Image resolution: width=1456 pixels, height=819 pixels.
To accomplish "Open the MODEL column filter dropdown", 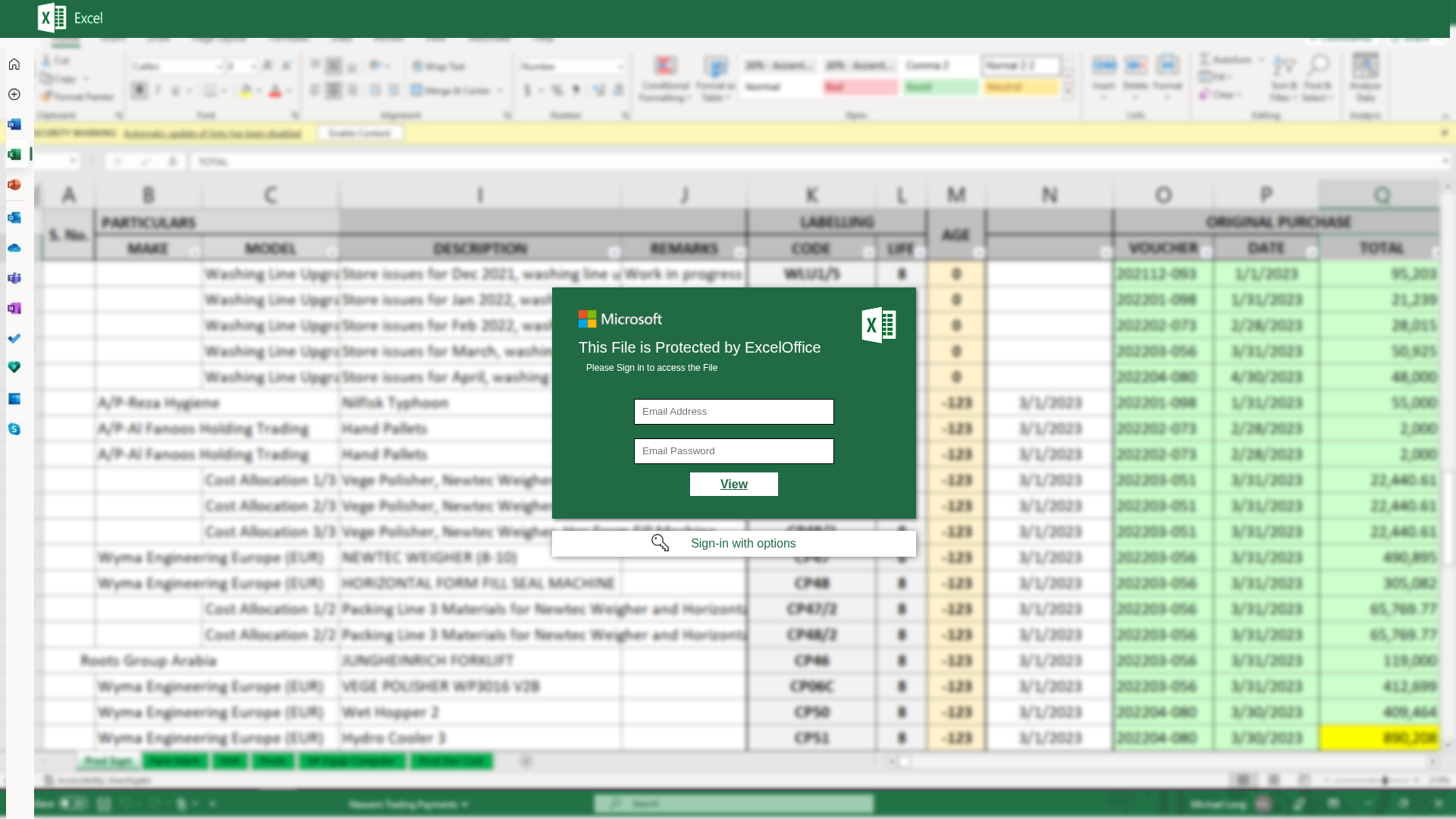I will (332, 252).
